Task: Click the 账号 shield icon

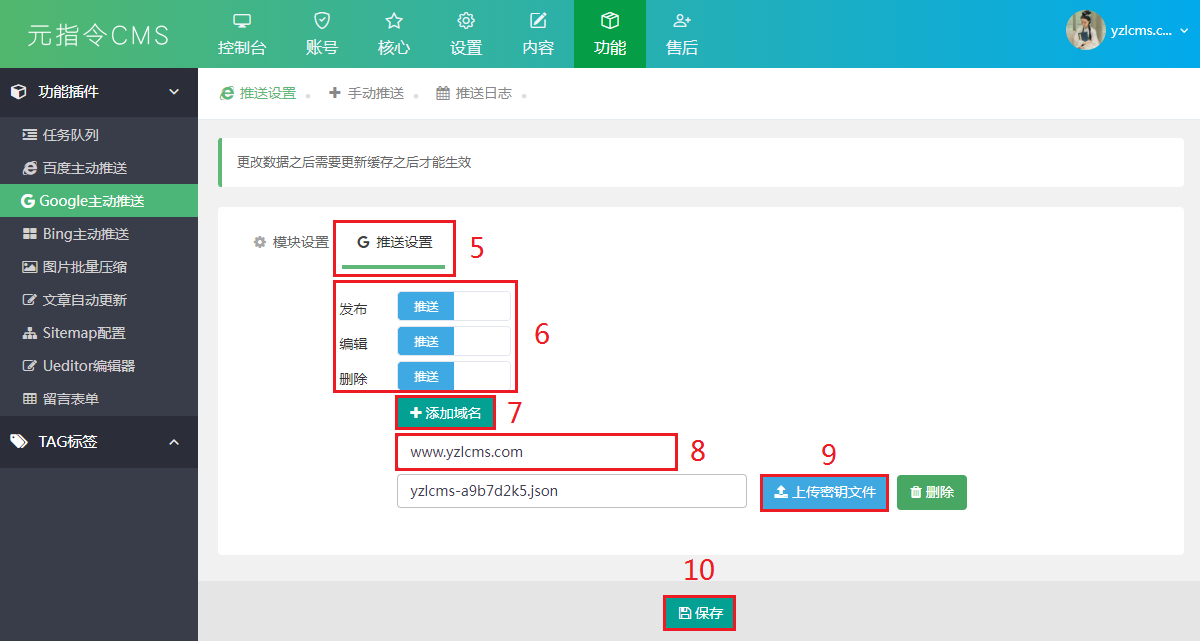Action: tap(321, 21)
